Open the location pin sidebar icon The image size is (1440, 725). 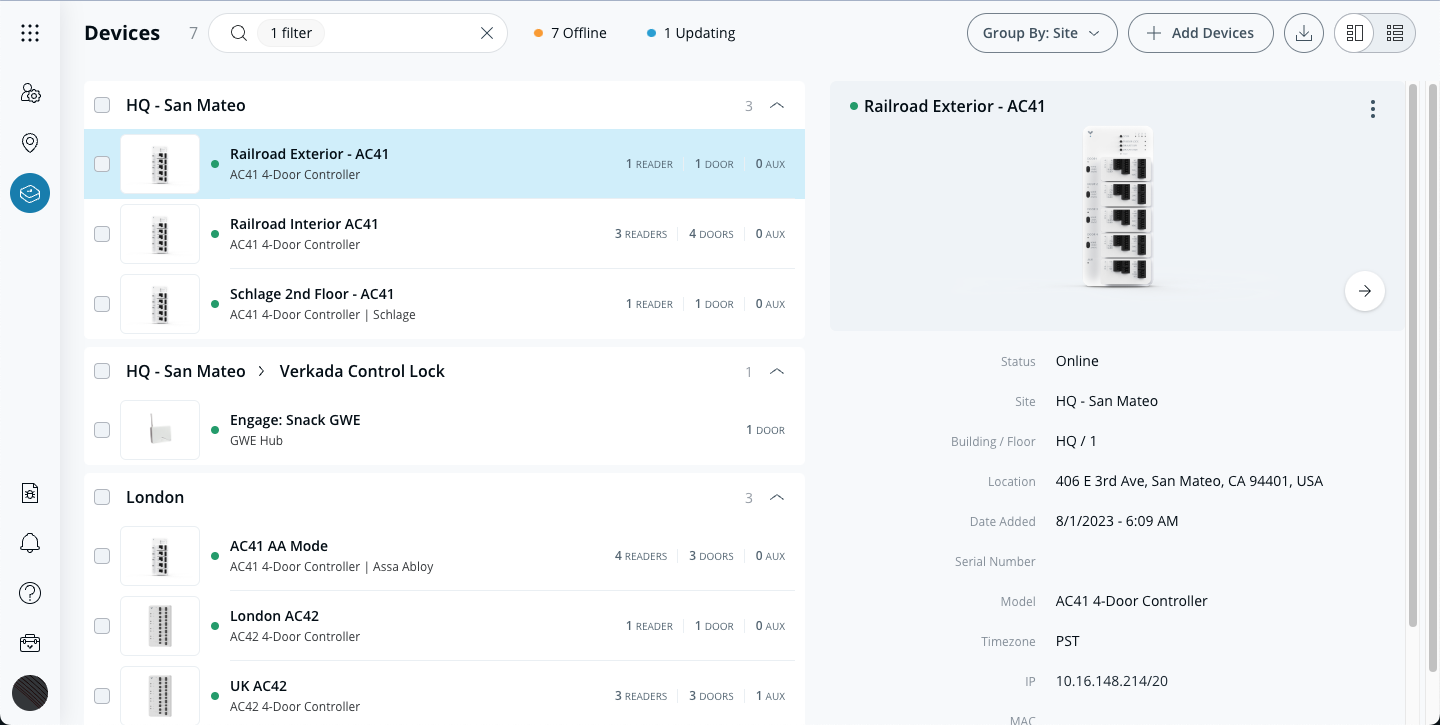[x=30, y=143]
